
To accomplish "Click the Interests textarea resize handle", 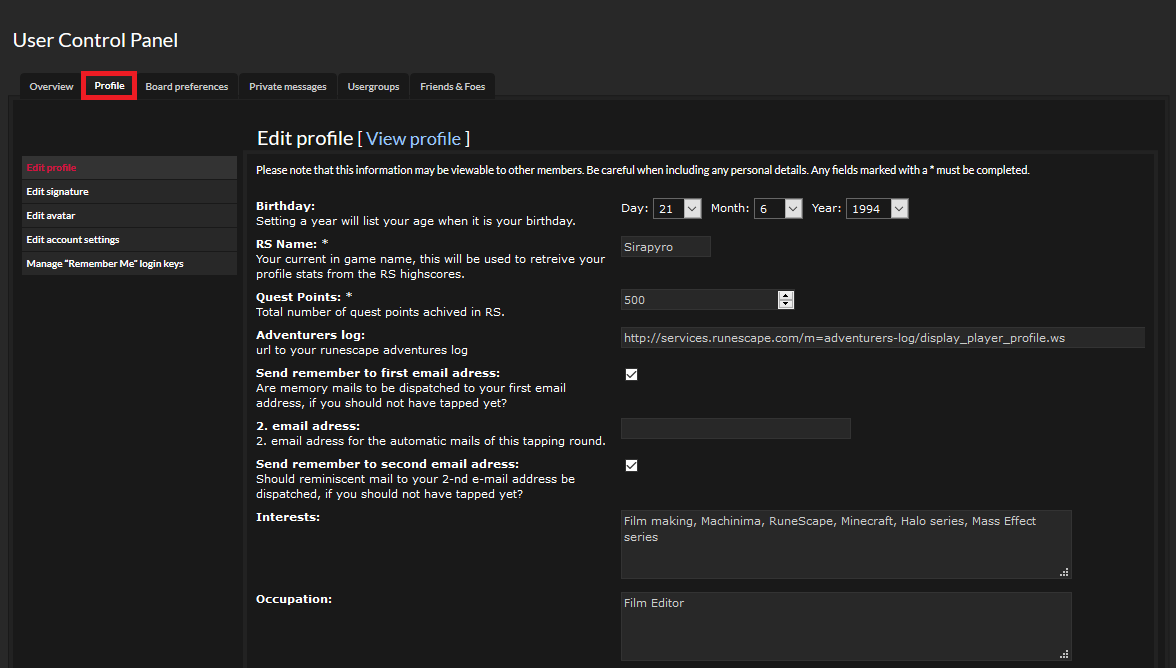I will click(x=1064, y=572).
